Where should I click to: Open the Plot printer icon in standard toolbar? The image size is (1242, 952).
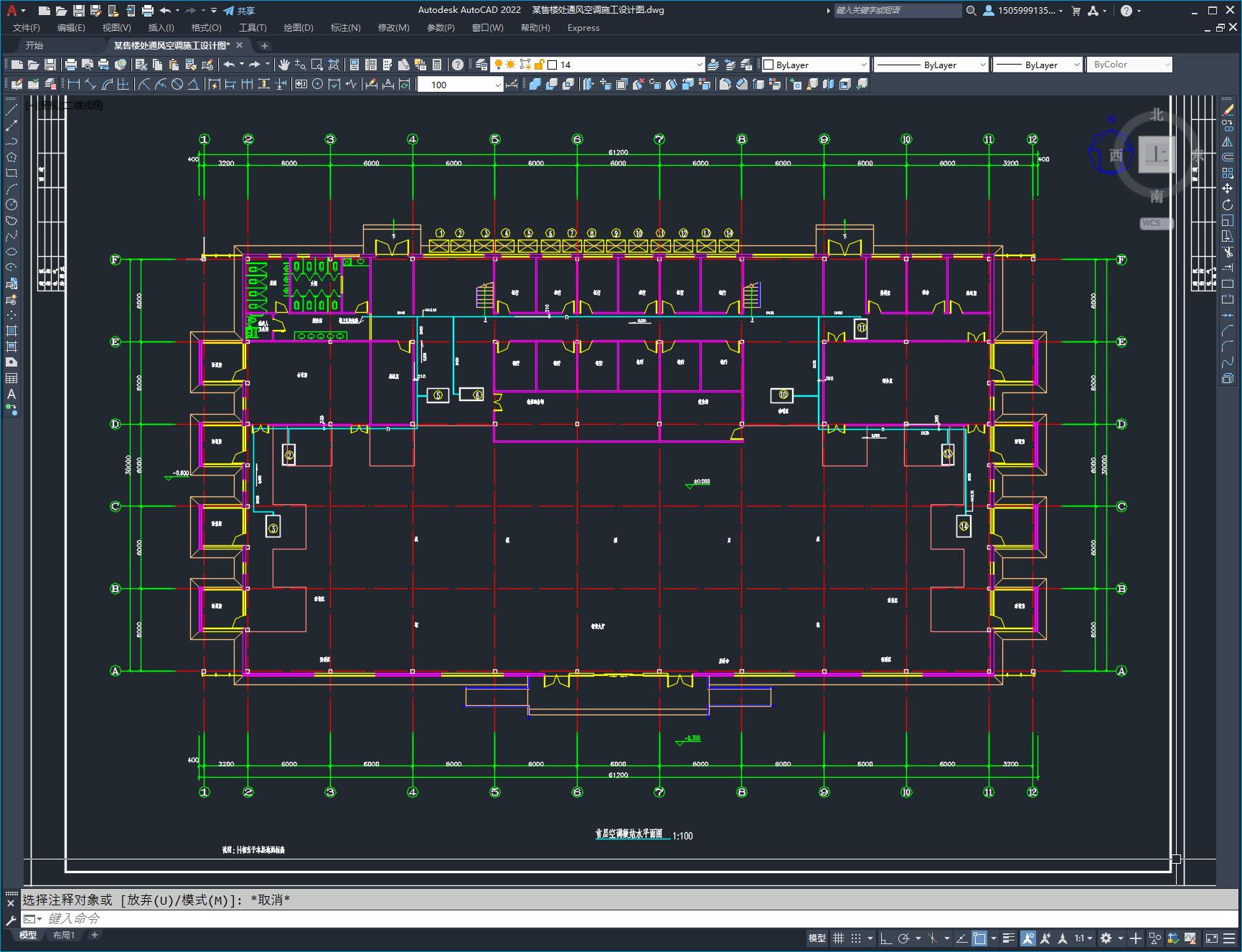(71, 65)
